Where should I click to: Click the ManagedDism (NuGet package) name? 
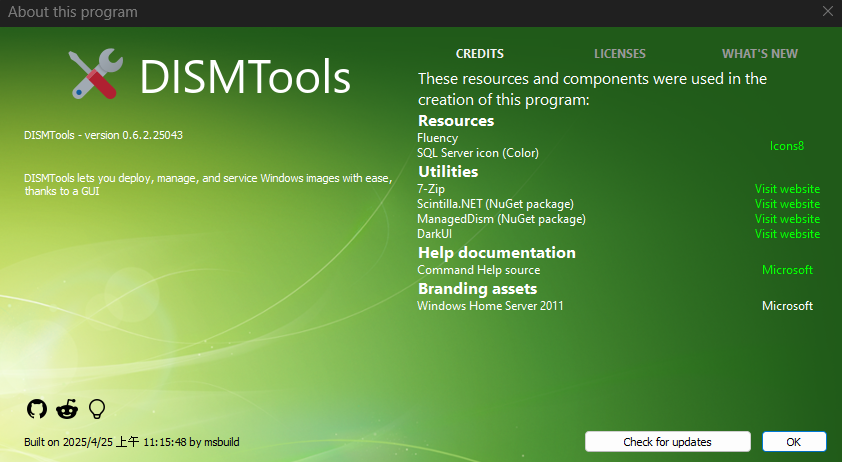[501, 219]
